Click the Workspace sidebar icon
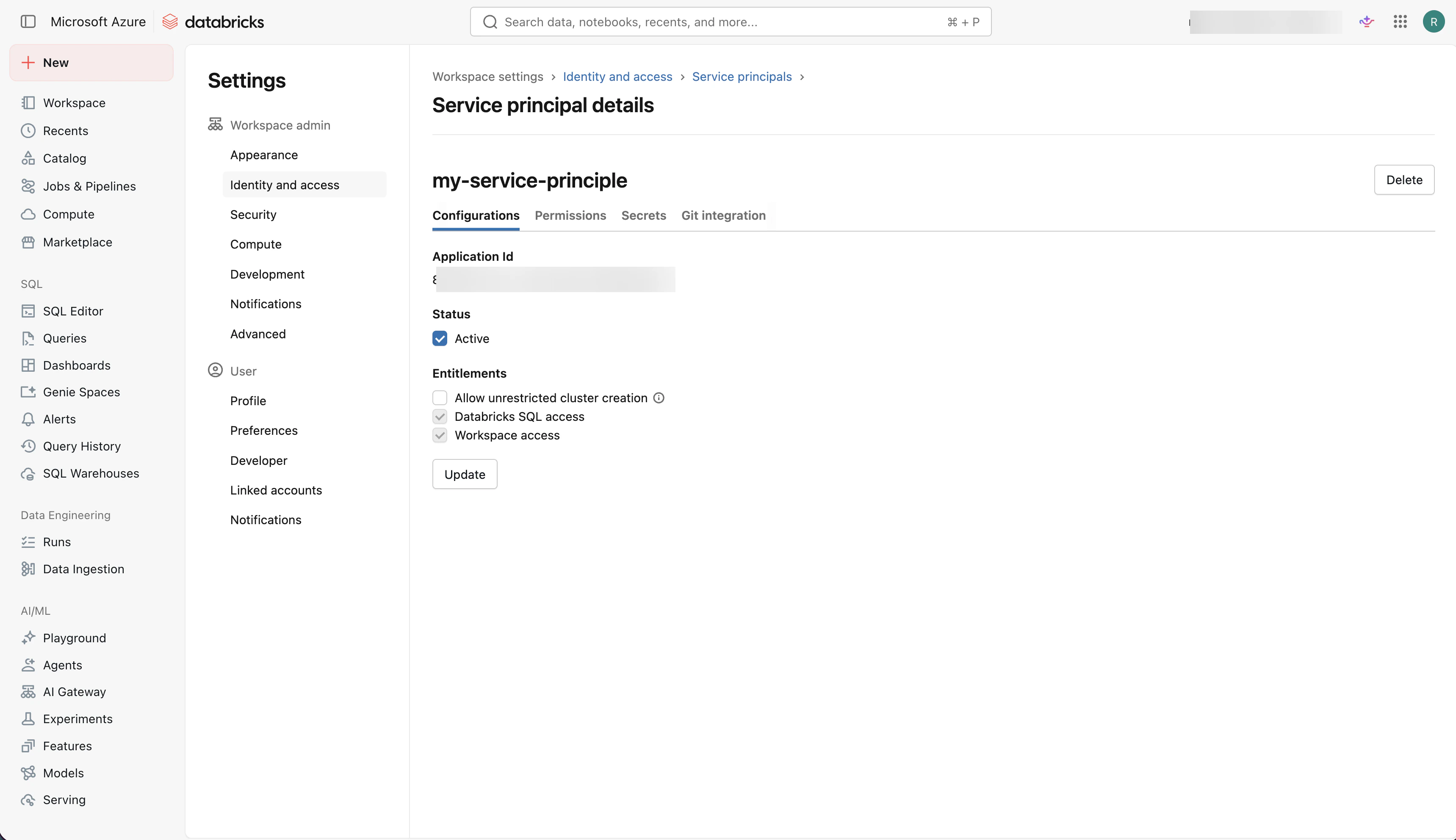1456x840 pixels. (x=28, y=103)
